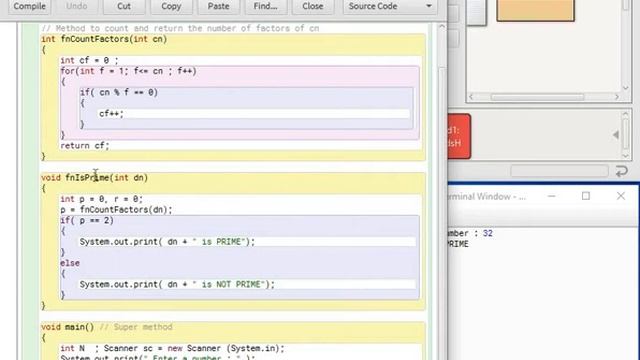Click the editor vertical scrollbar thumb
640x360 pixels.
(x=442, y=212)
